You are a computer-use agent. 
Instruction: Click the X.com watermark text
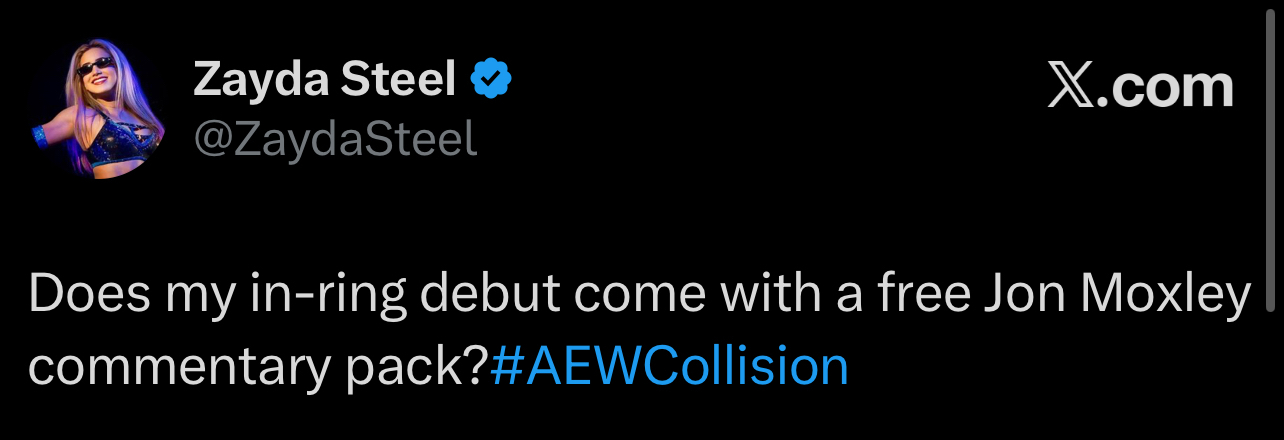pyautogui.click(x=1140, y=87)
